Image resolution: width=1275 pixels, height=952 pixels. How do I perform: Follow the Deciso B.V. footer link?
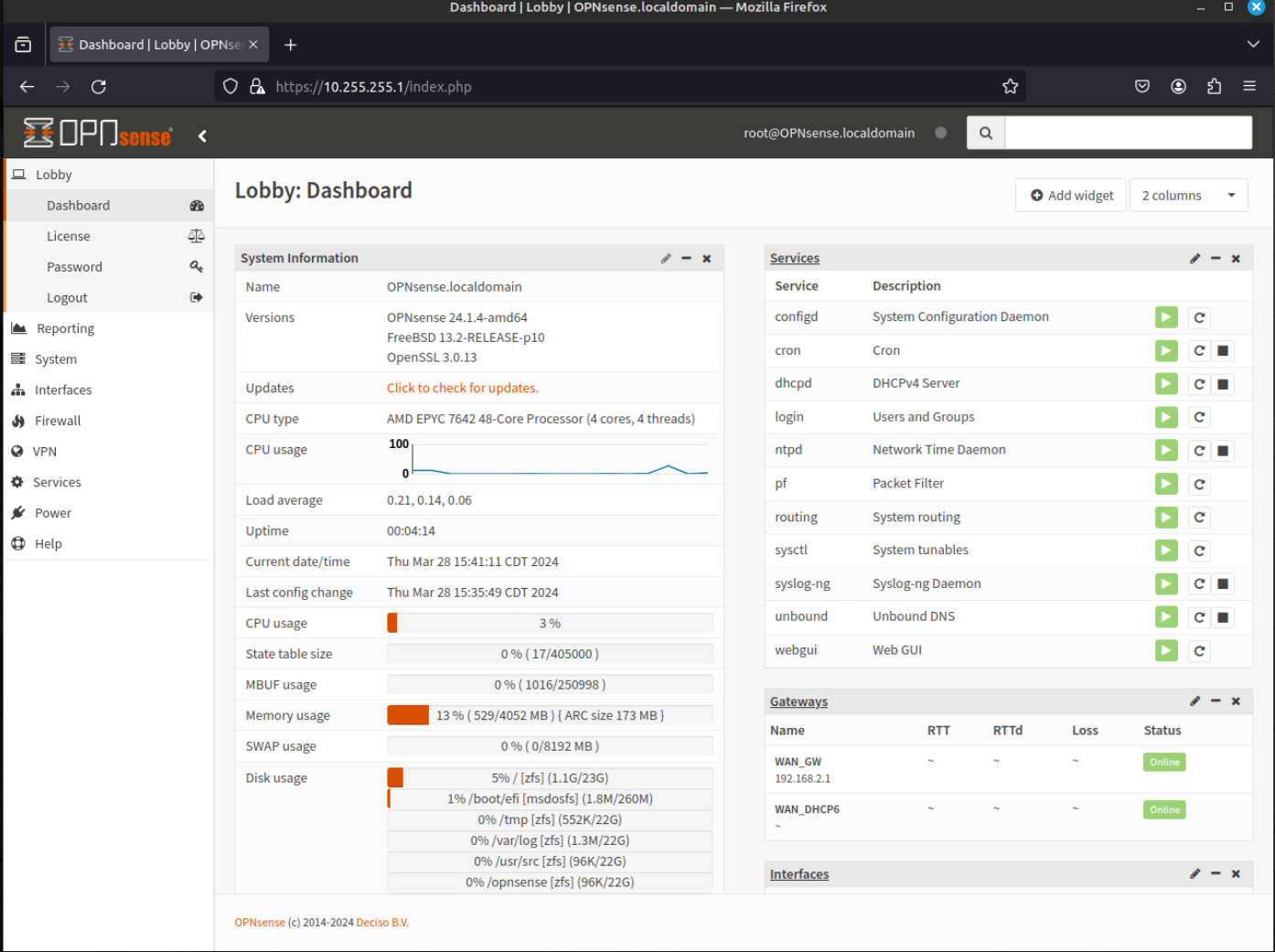(382, 923)
